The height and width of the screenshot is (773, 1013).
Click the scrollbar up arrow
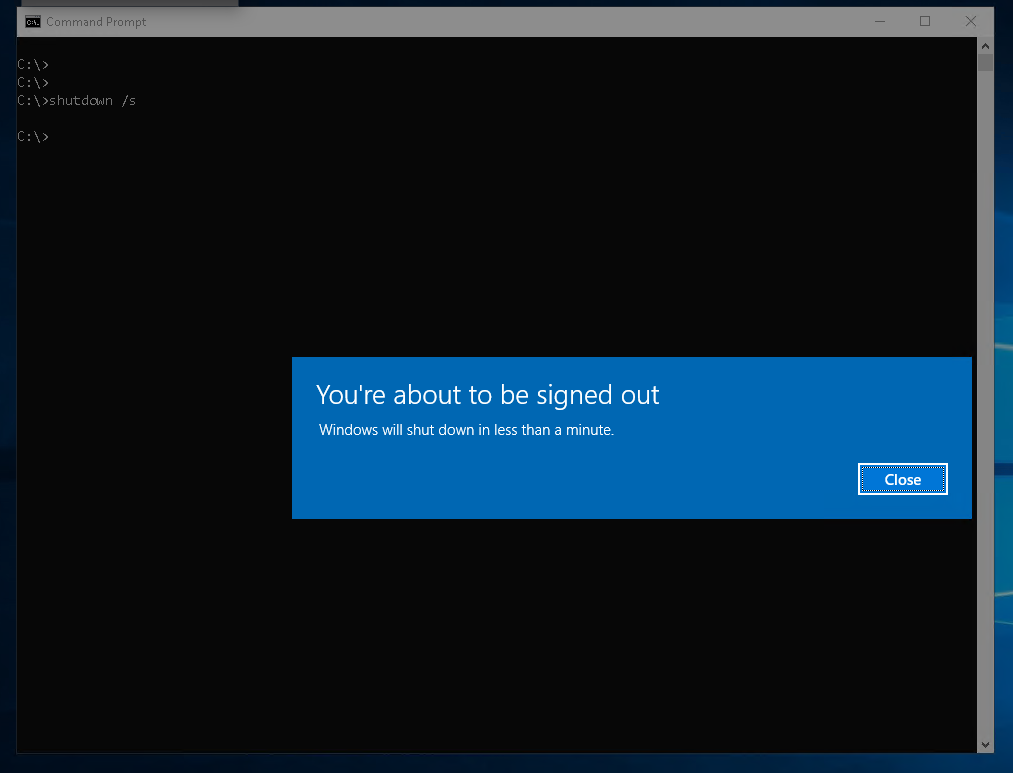click(x=985, y=46)
